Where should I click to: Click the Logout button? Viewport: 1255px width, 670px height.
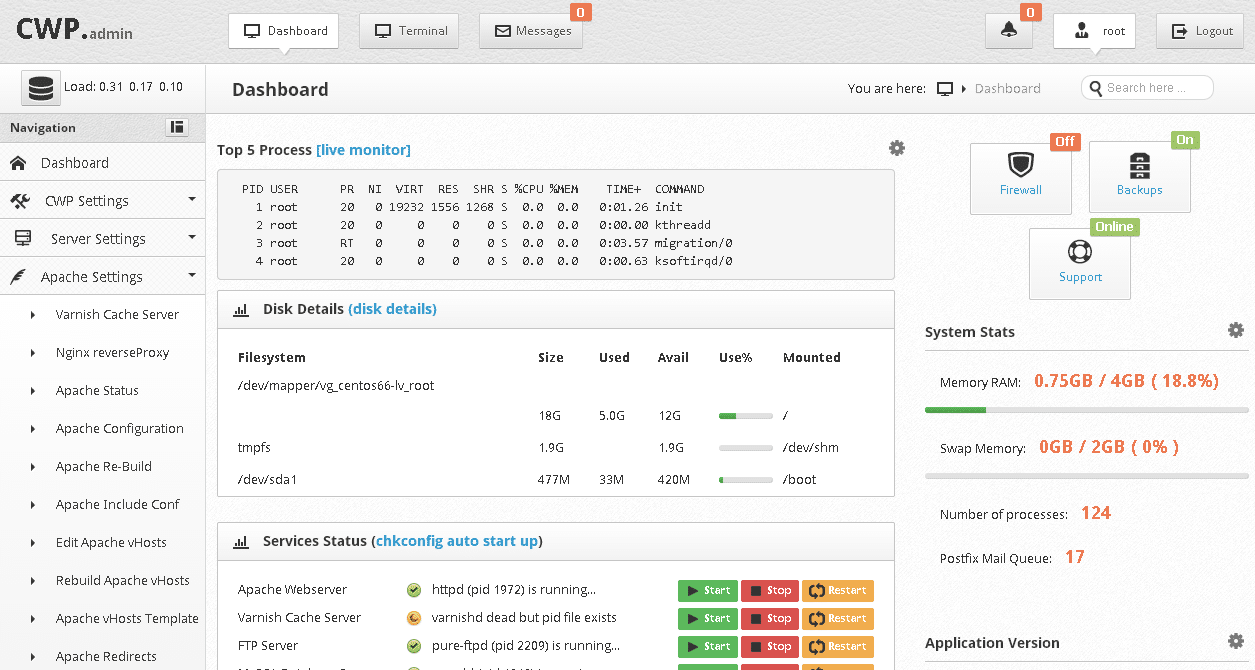[1200, 31]
